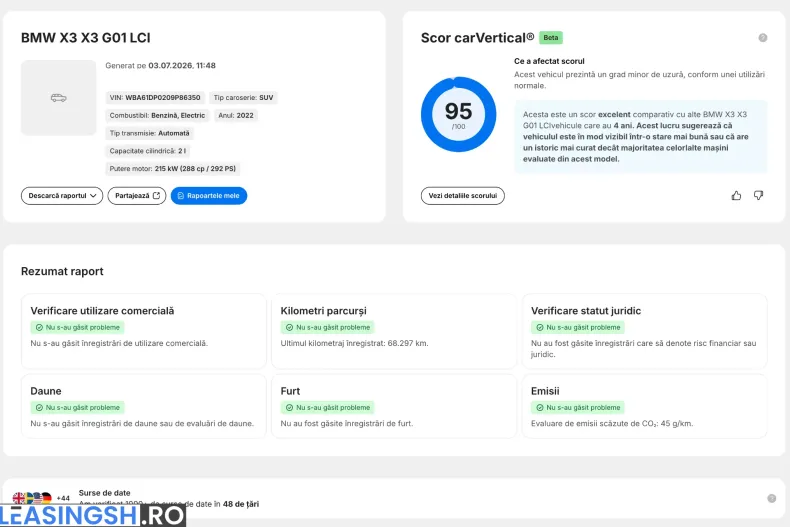Click the thumbs up feedback icon
Image resolution: width=790 pixels, height=527 pixels.
(736, 195)
